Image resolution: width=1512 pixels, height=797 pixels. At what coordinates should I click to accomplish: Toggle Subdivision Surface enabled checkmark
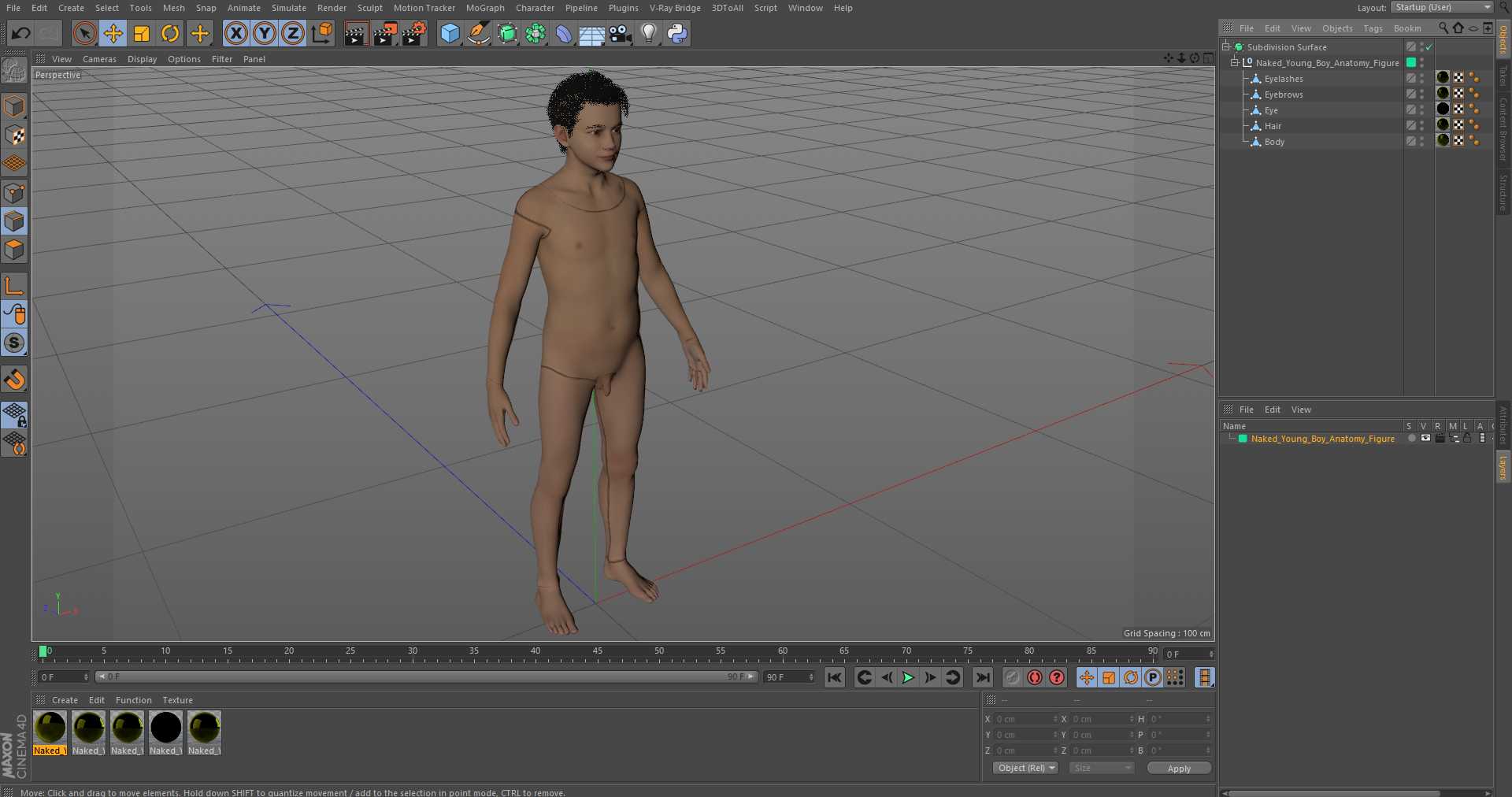[1429, 47]
